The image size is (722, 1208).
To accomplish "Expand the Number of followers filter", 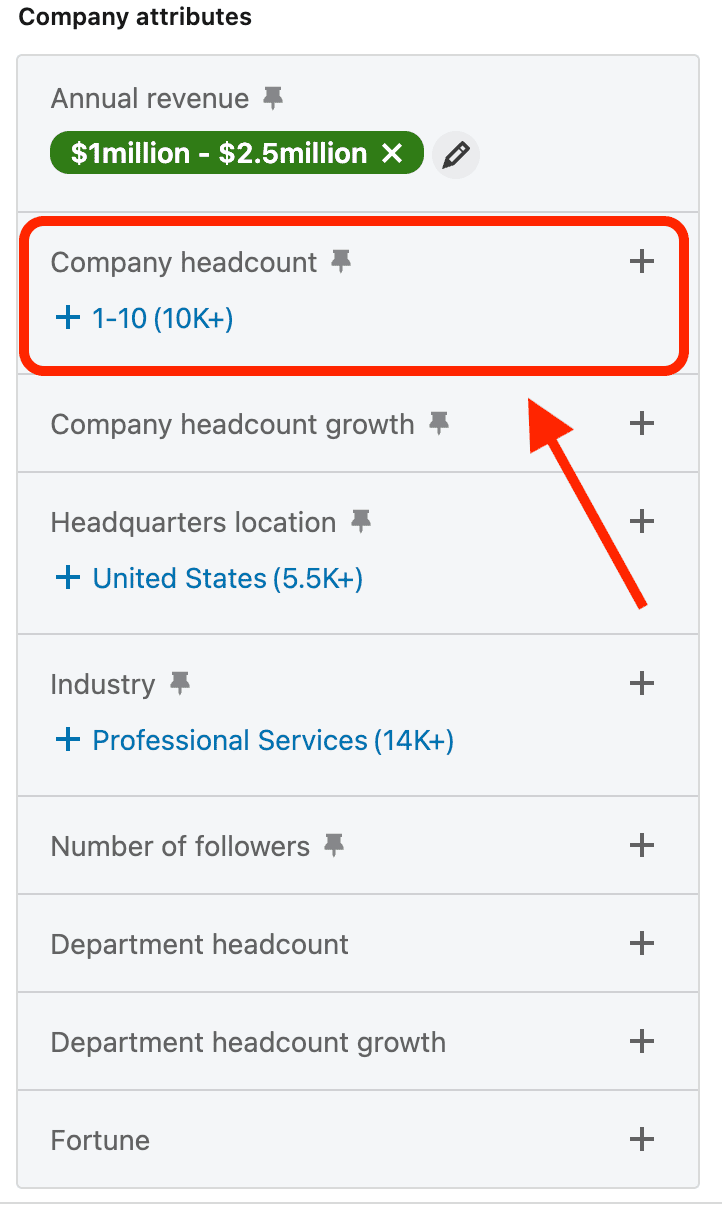I will coord(641,846).
